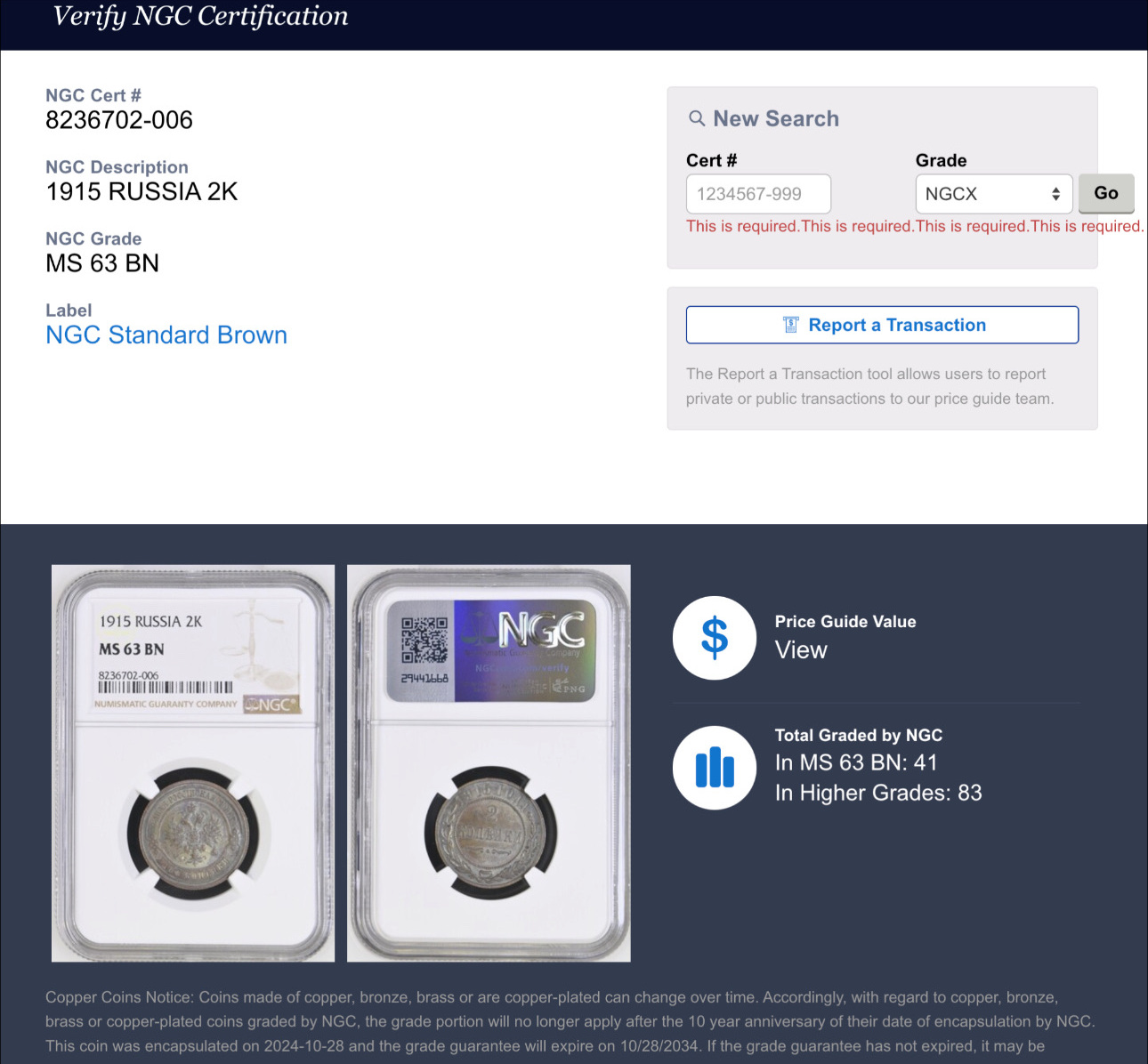The height and width of the screenshot is (1064, 1148).
Task: Click the dollar sign Price Guide icon
Action: pyautogui.click(x=715, y=638)
